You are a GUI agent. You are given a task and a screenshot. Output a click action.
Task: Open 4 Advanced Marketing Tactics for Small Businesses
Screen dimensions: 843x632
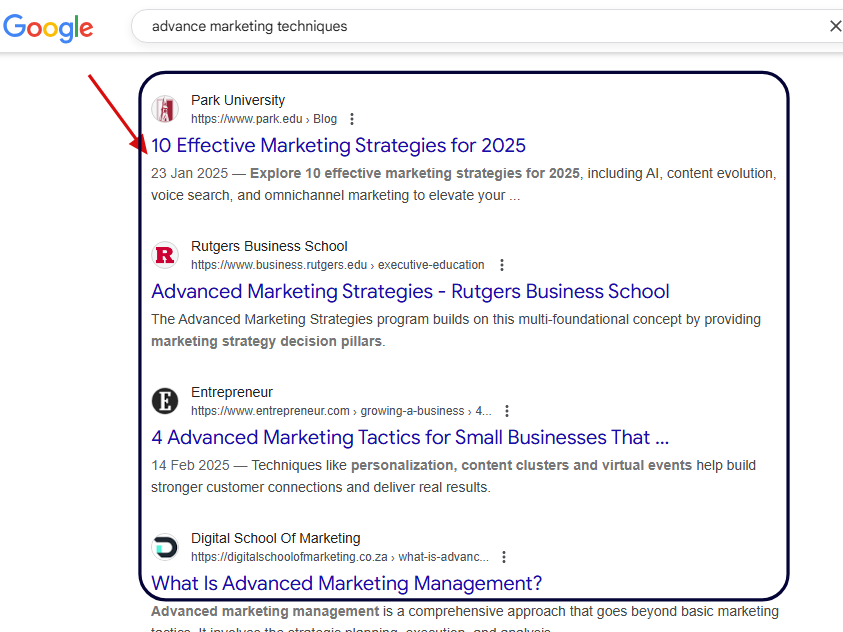(x=410, y=437)
